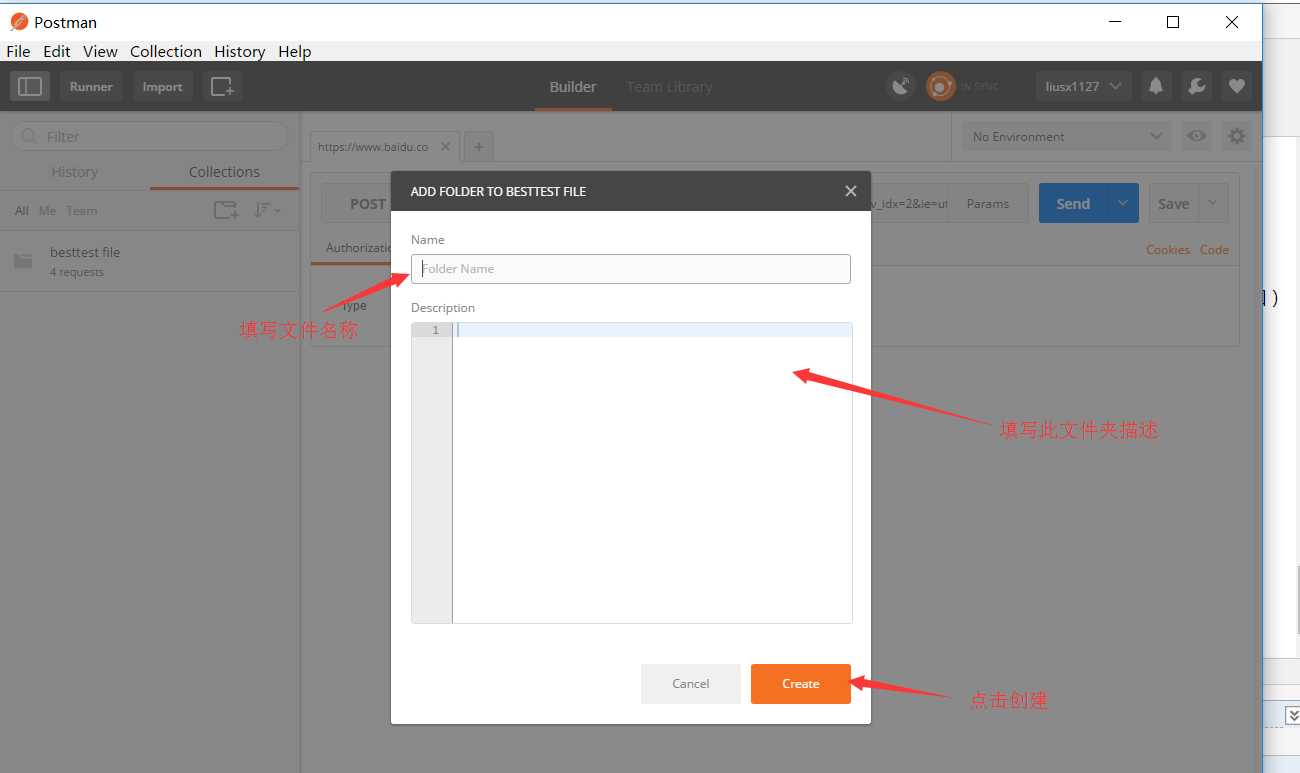This screenshot has height=773, width=1300.
Task: Click the Postman logo in the title bar
Action: [19, 22]
